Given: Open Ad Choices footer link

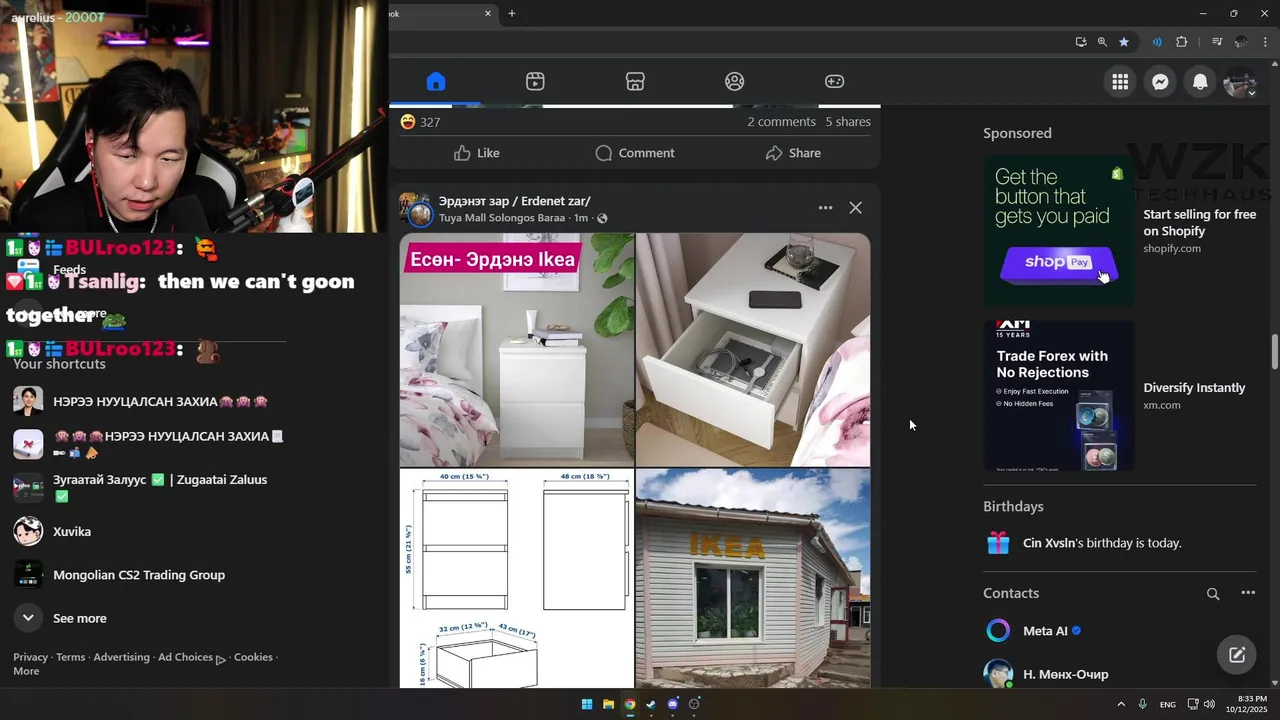Looking at the screenshot, I should tap(191, 657).
